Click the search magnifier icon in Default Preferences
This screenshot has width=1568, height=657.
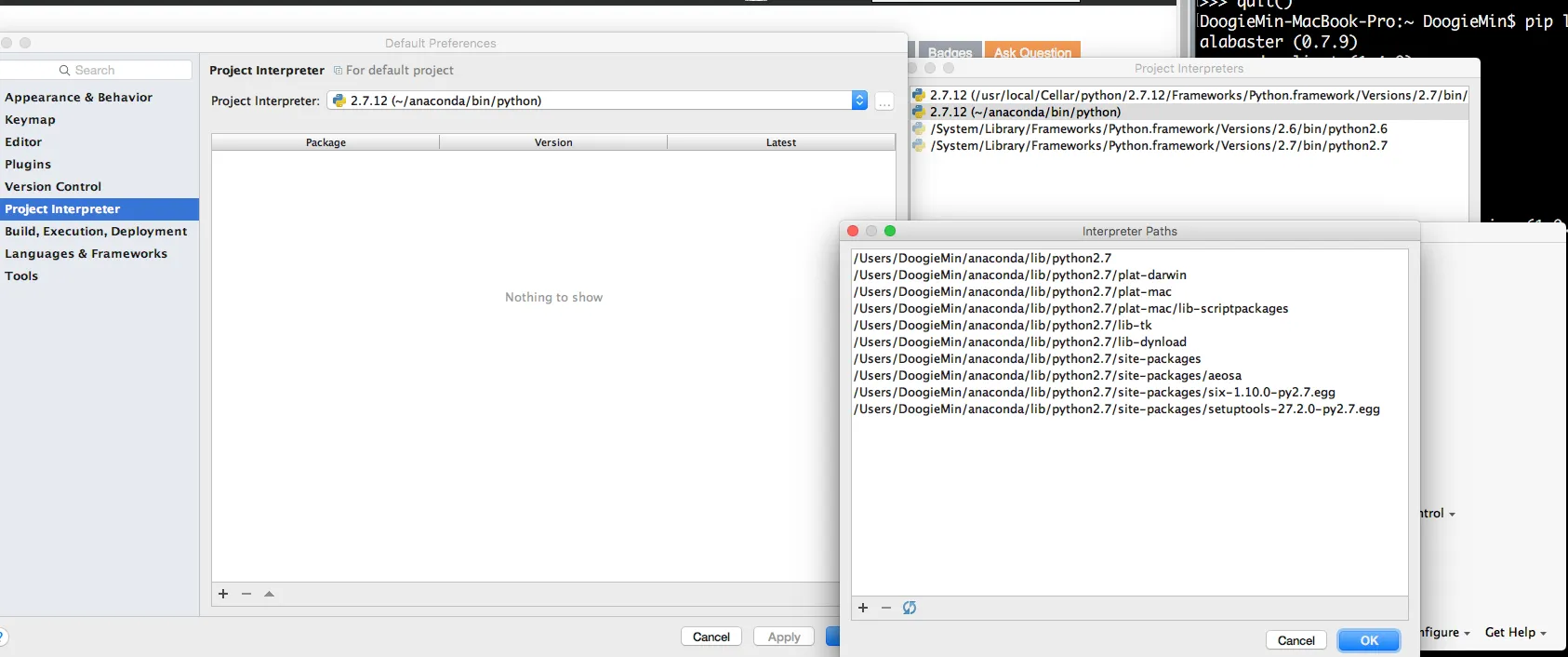[64, 70]
